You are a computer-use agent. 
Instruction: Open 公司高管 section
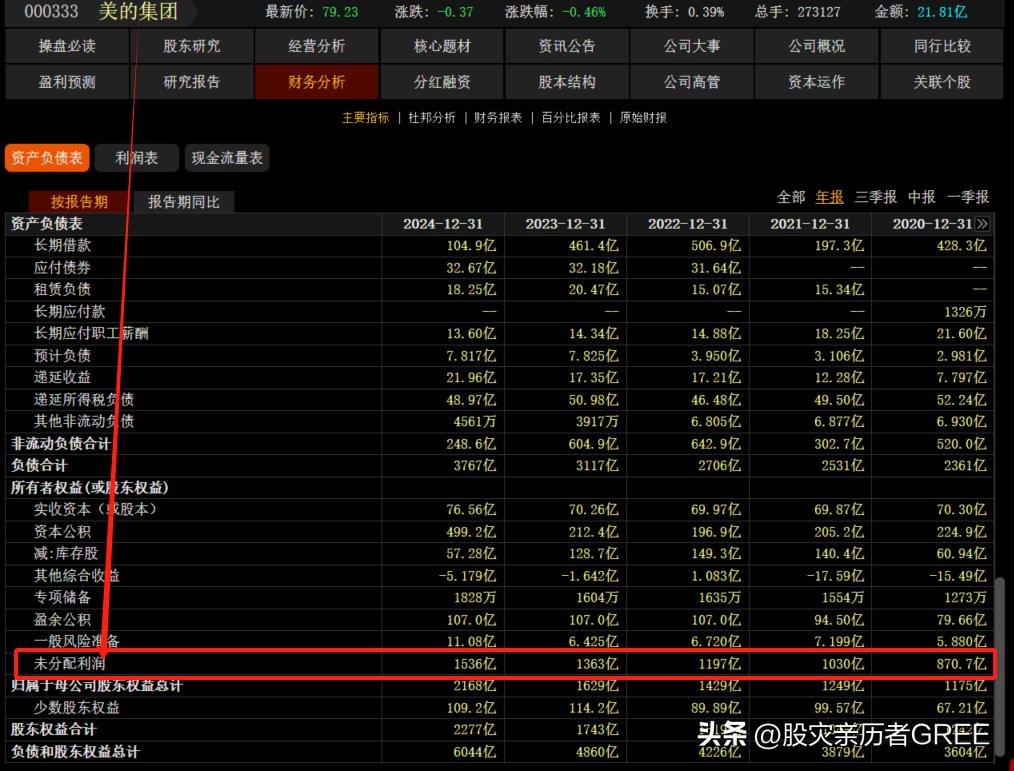pos(692,82)
